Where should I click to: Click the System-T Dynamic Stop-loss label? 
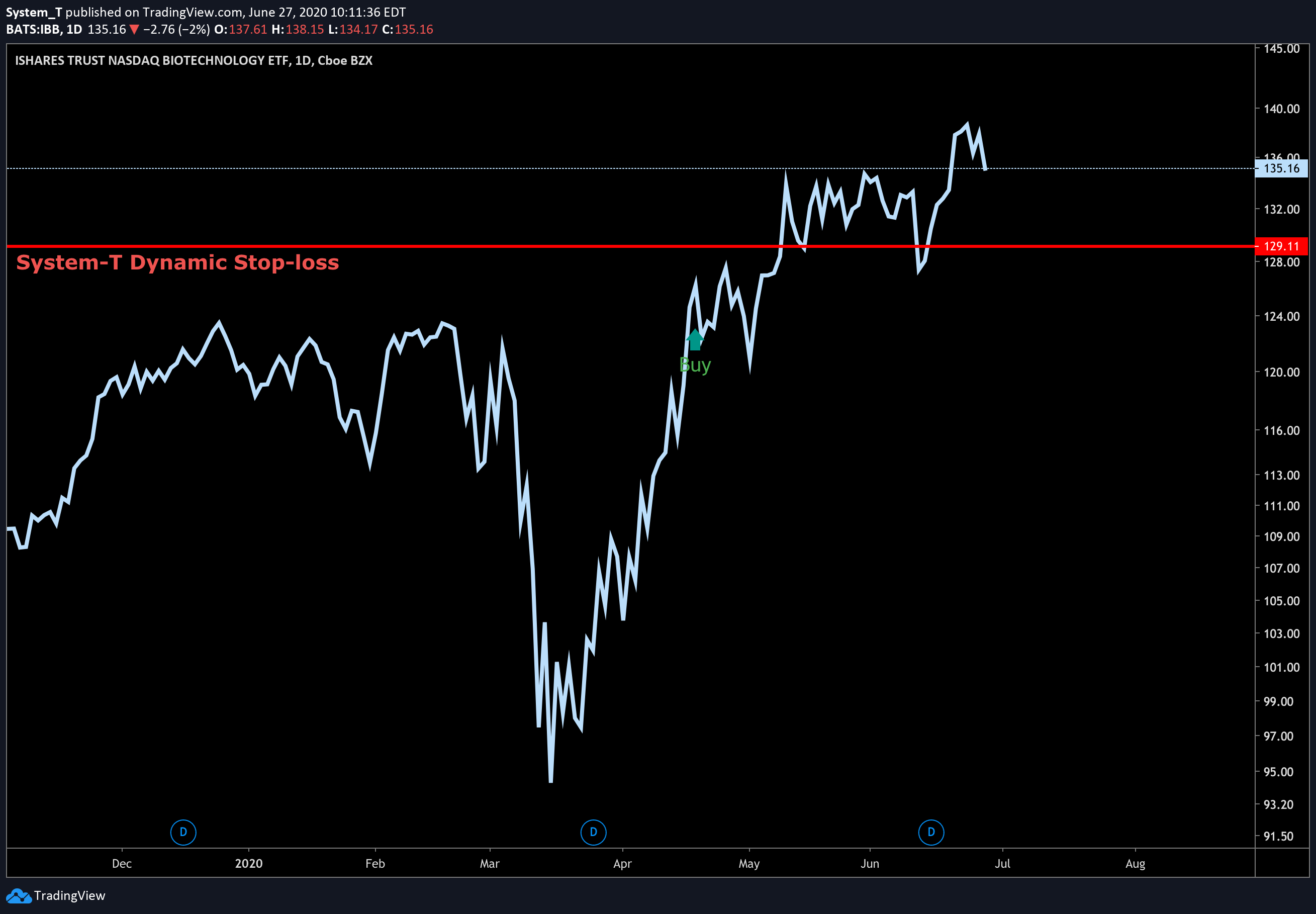(177, 262)
